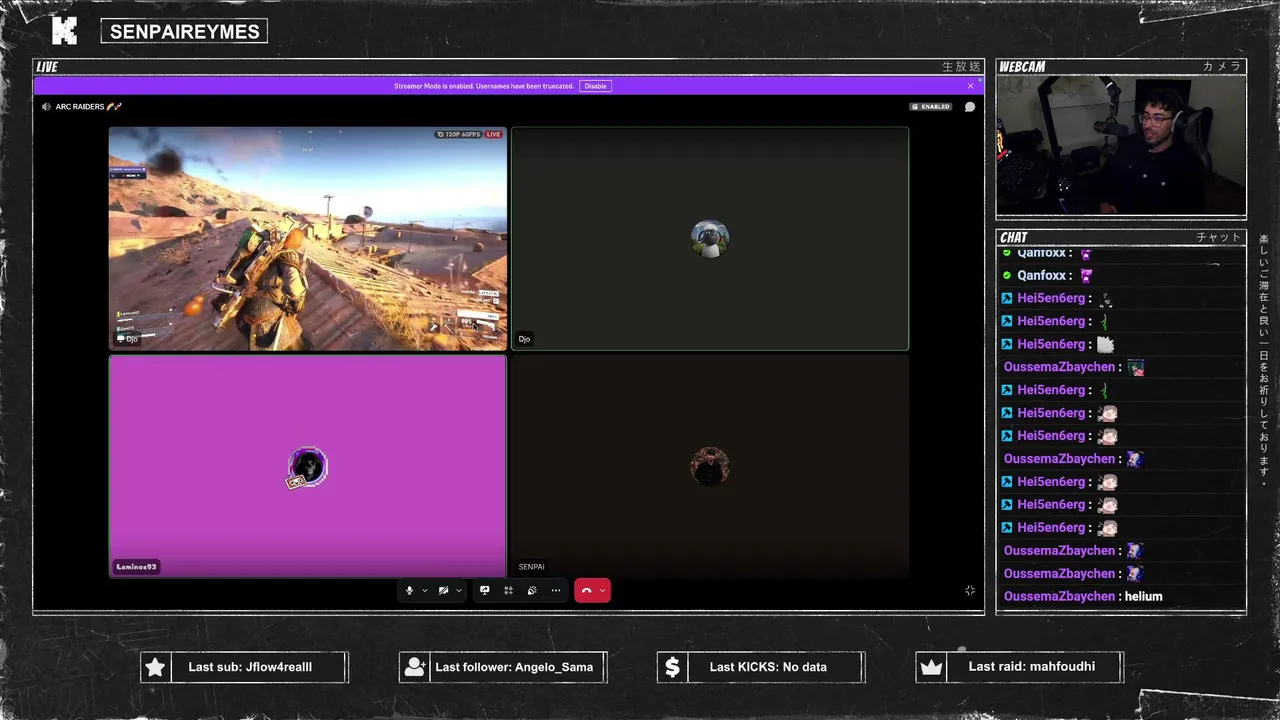The image size is (1280, 720).
Task: Click the WEBCAM panel heading
Action: 1023,67
